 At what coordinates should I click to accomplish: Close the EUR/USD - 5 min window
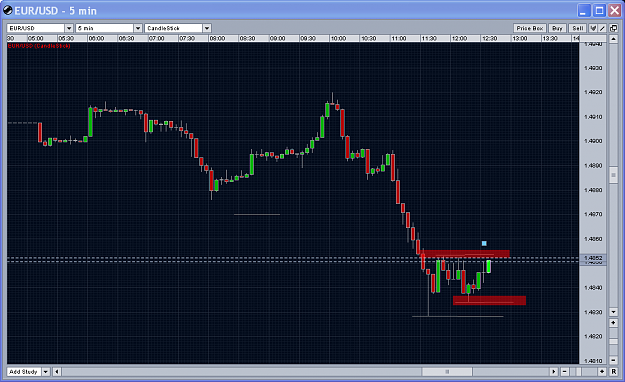614,10
